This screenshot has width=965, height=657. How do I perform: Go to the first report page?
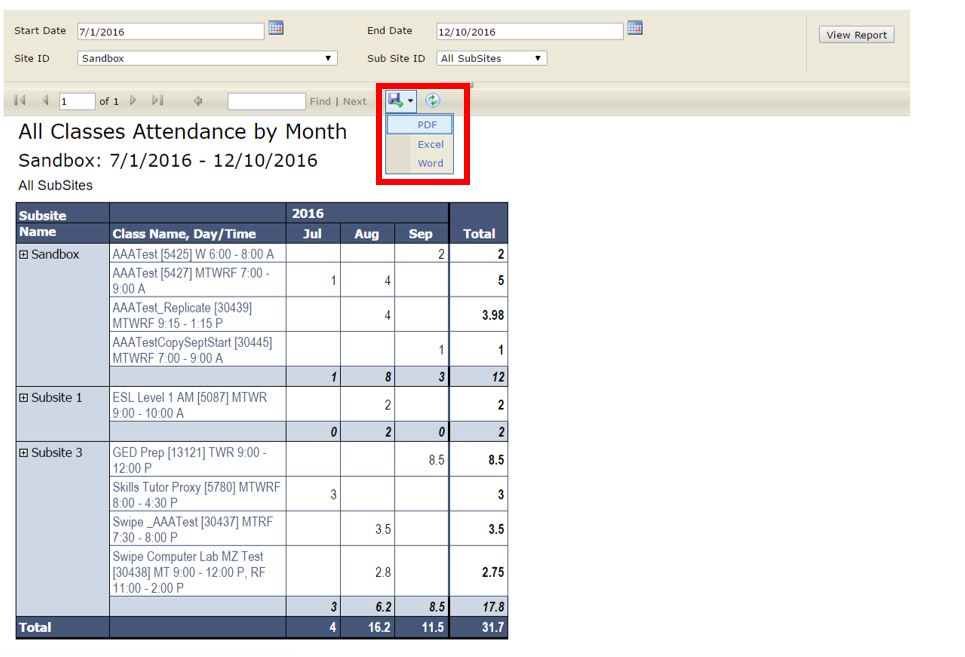tap(20, 101)
